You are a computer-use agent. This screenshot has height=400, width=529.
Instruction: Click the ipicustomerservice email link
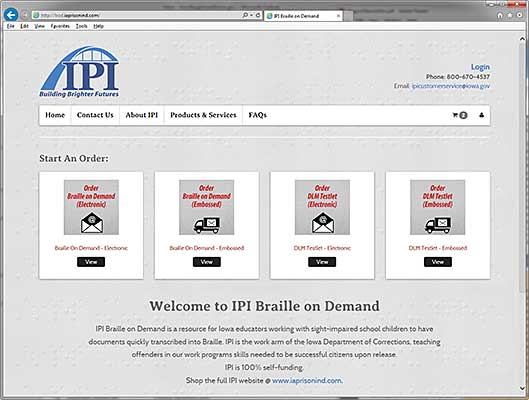[x=450, y=86]
